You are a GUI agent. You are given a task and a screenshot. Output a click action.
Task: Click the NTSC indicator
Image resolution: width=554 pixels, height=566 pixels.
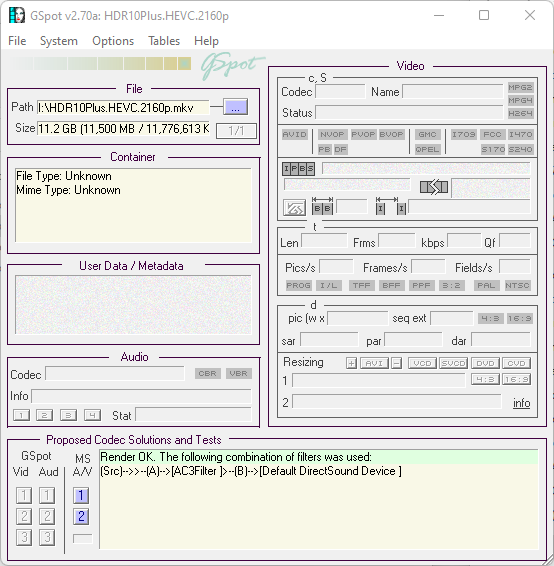point(517,285)
